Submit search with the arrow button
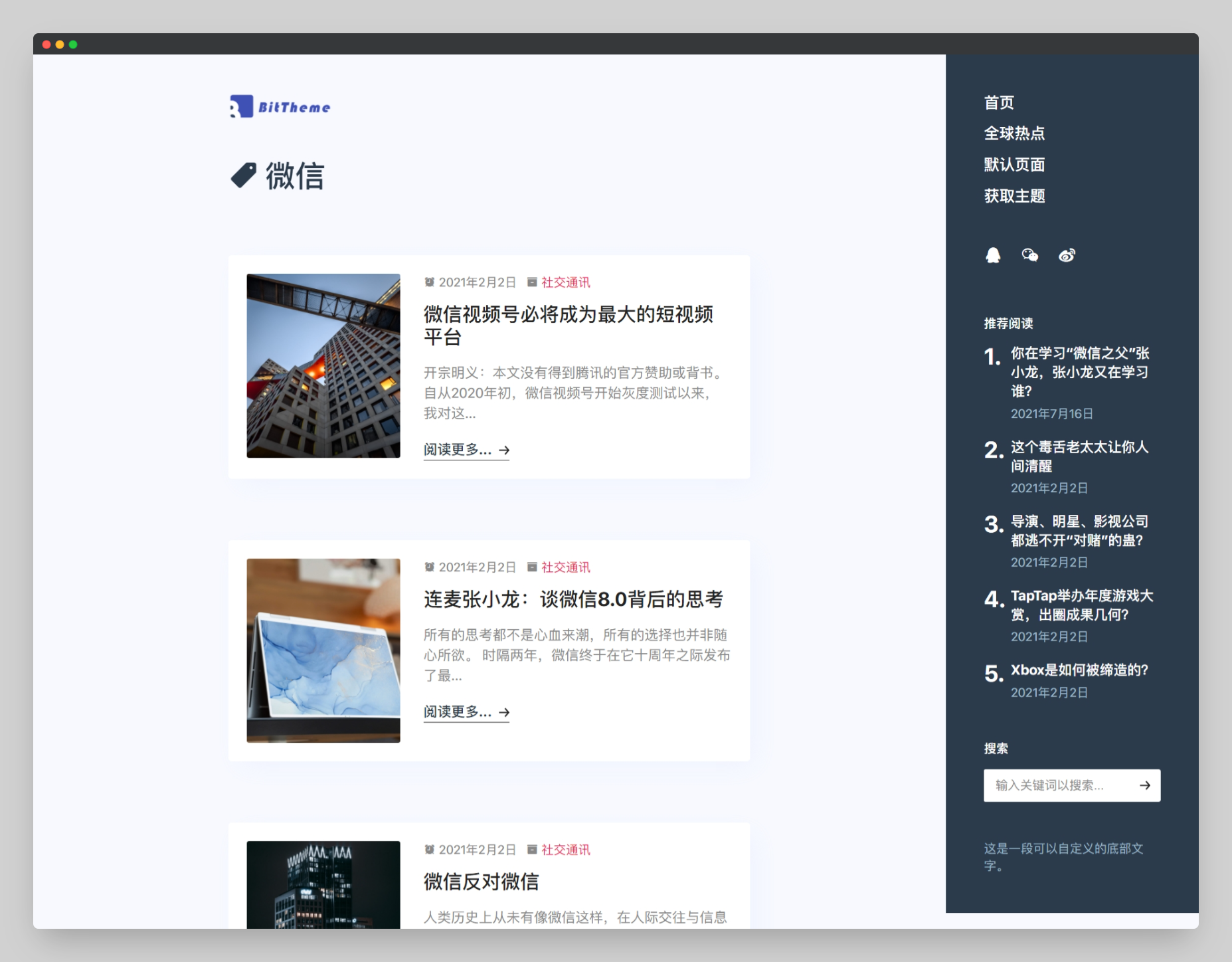This screenshot has width=1232, height=962. click(1145, 785)
